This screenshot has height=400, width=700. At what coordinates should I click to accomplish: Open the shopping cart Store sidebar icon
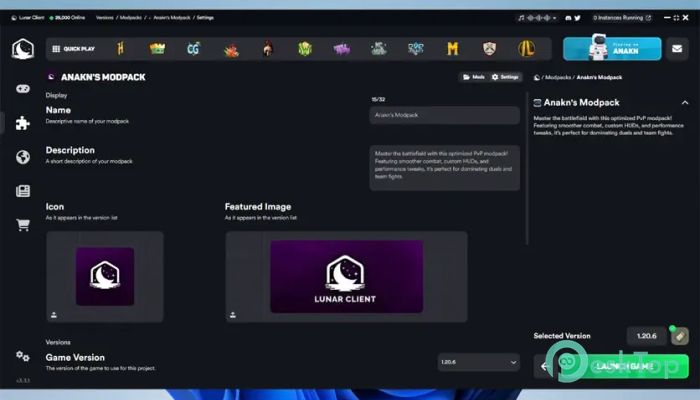(23, 225)
